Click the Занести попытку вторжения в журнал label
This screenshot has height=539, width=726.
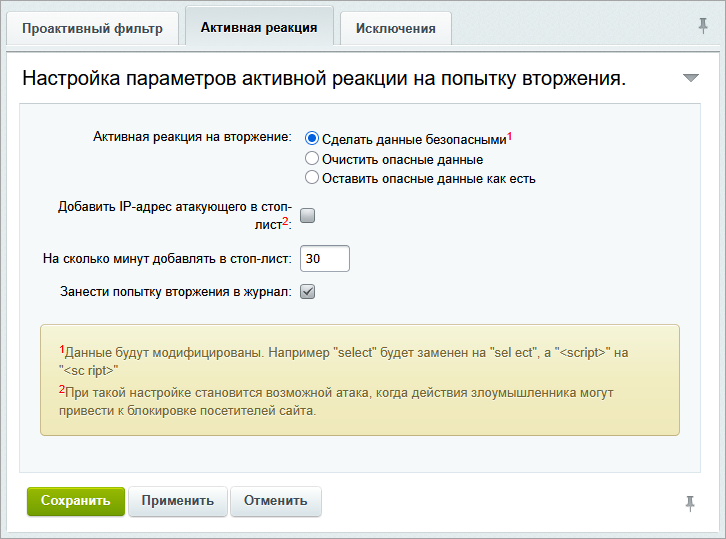point(176,292)
